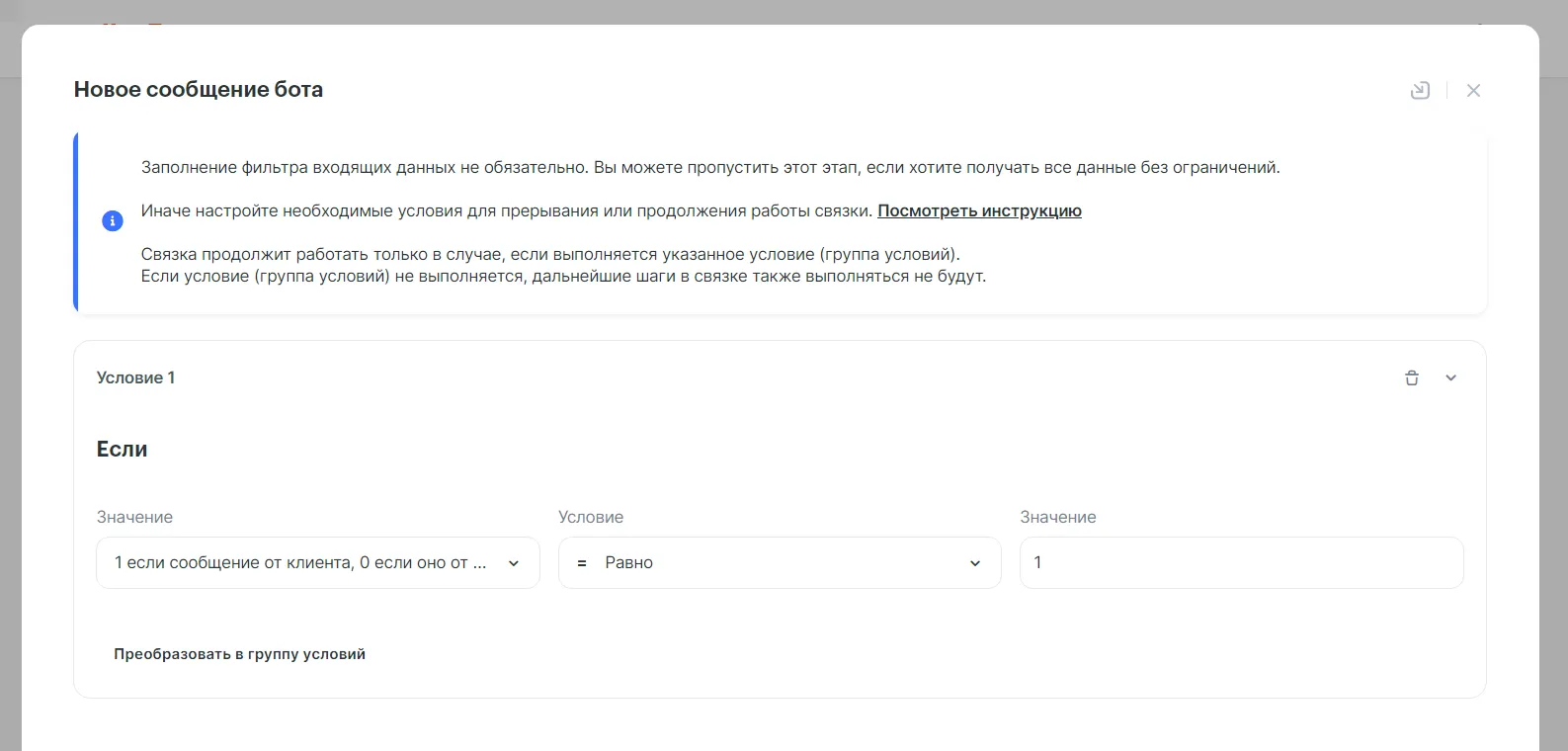
Task: Click the Значение label above the input
Action: click(x=1058, y=517)
